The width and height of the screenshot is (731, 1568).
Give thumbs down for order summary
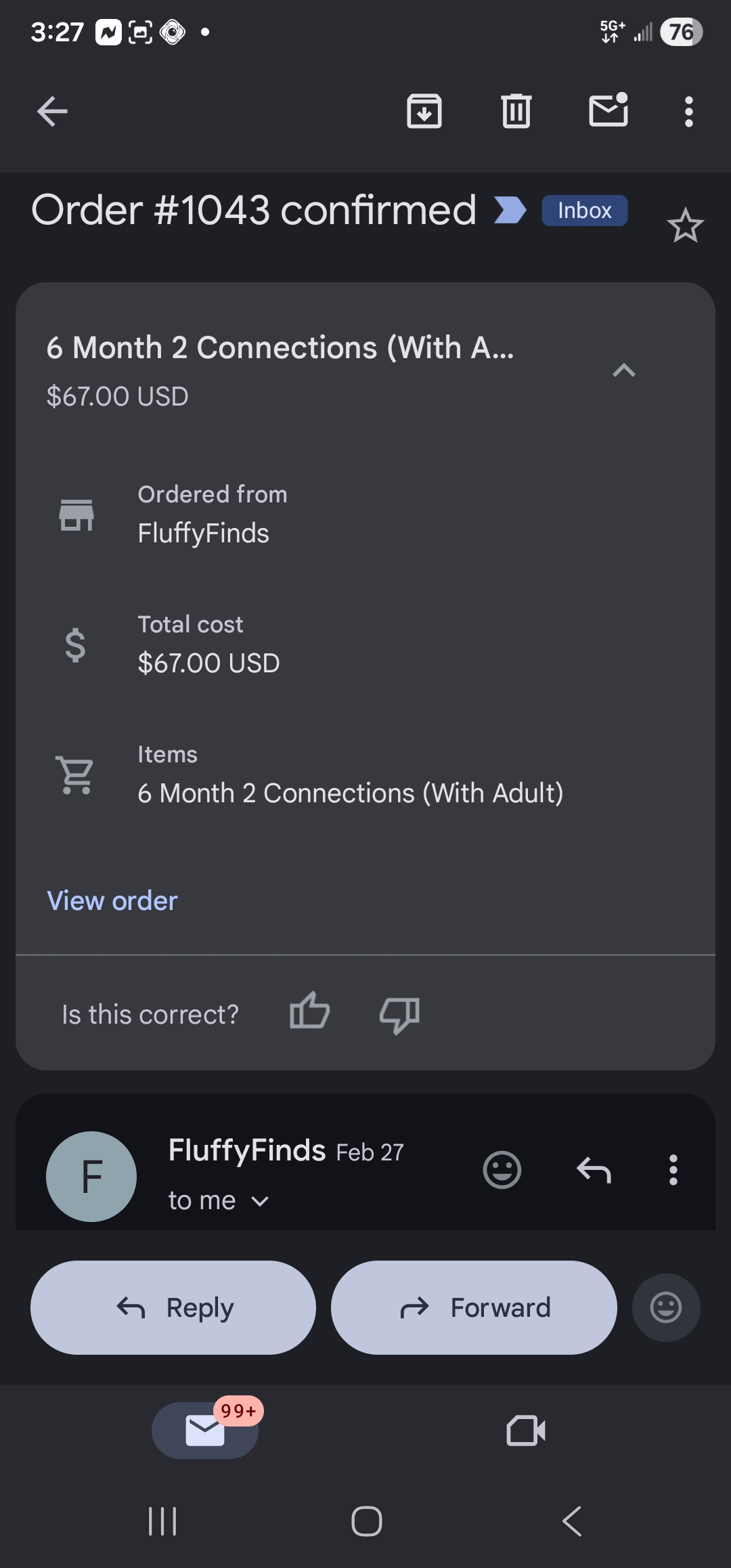click(399, 1015)
